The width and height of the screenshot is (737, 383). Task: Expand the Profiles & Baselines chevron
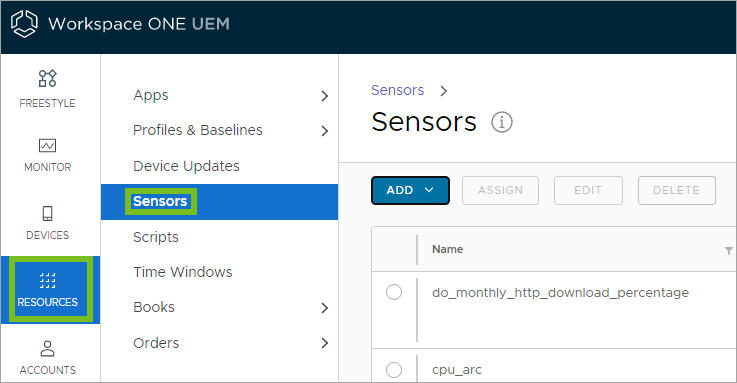tap(324, 131)
